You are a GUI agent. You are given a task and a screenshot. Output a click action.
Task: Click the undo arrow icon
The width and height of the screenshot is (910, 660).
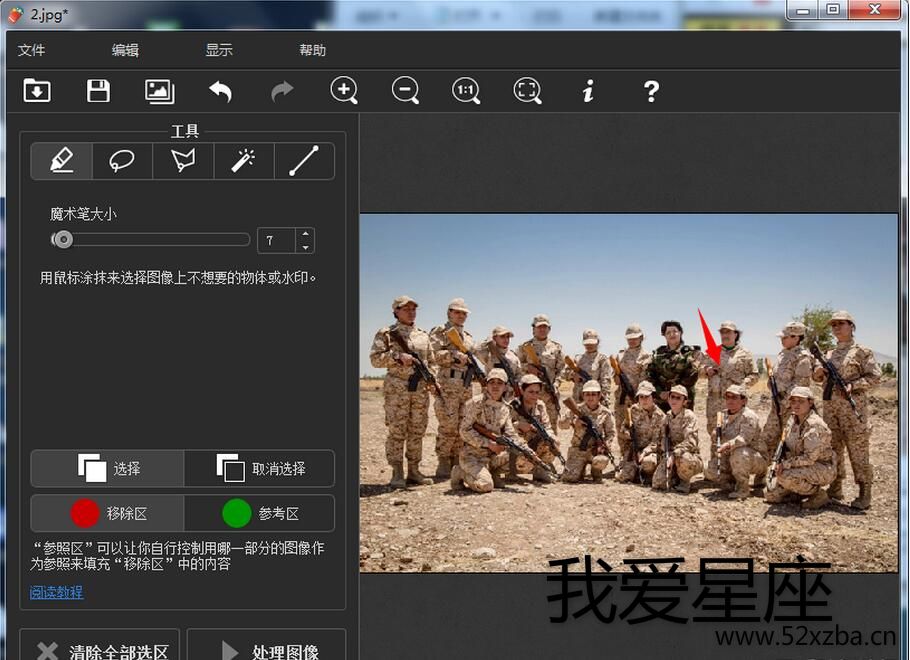(220, 91)
